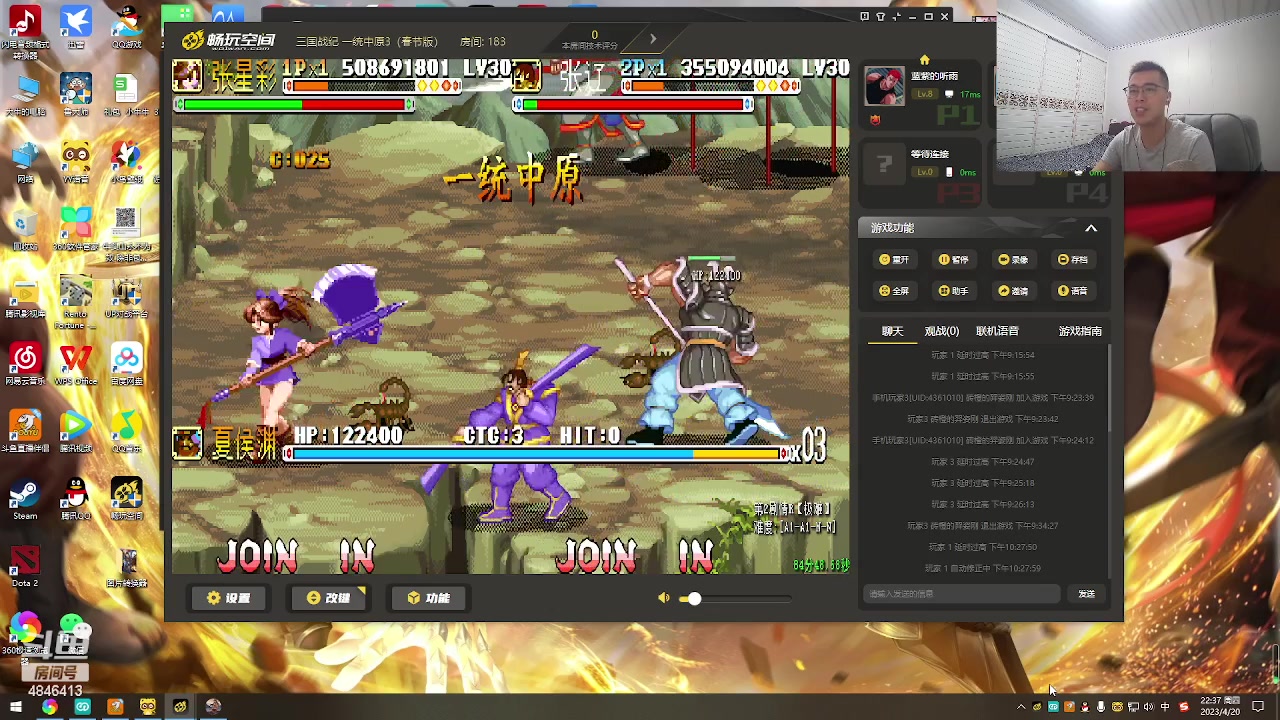Screen dimensions: 1280x720
Task: Click the feedback icon in the title bar
Action: coord(864,16)
